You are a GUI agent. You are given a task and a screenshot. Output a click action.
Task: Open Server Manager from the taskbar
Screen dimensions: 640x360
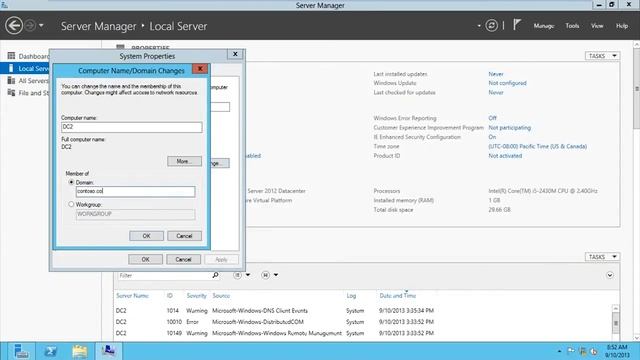21,351
